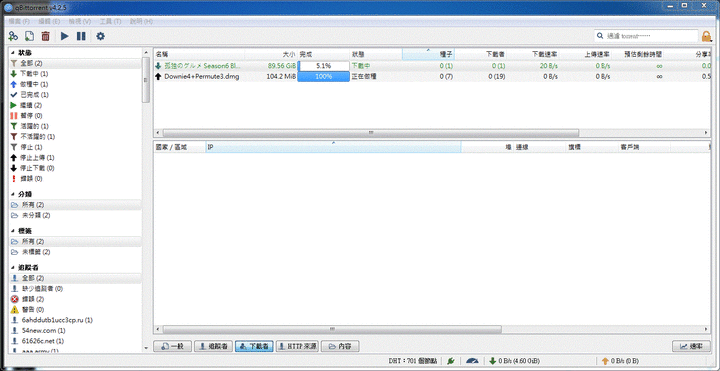720x371 pixels.
Task: Select the 活躍的 (1) active filter
Action: click(75, 126)
